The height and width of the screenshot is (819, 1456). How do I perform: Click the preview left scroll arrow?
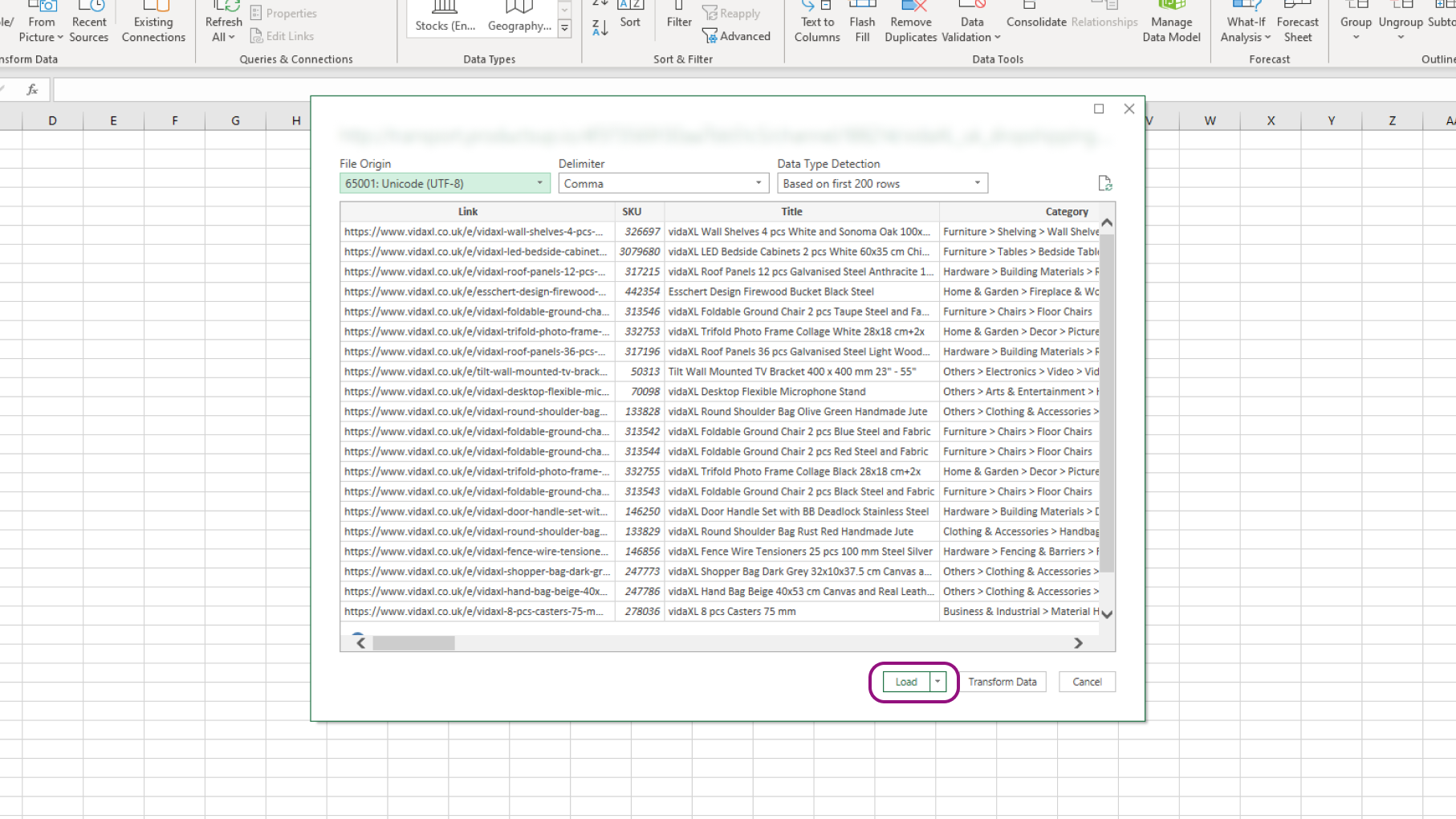tap(361, 643)
